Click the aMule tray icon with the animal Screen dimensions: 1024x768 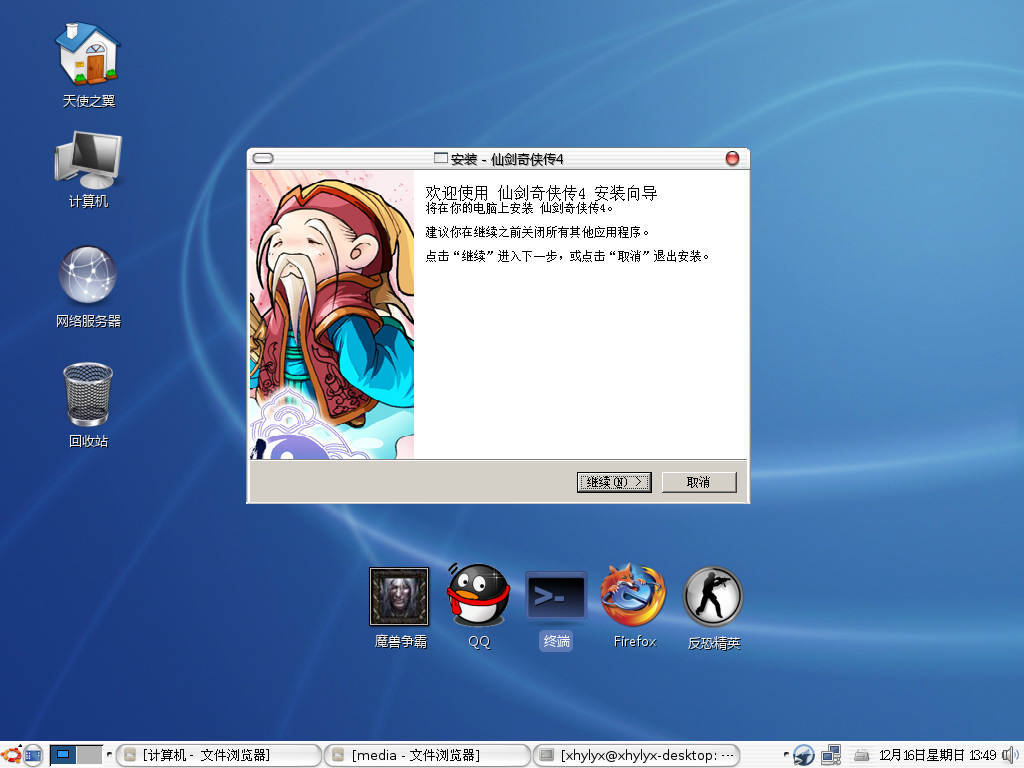pyautogui.click(x=804, y=756)
